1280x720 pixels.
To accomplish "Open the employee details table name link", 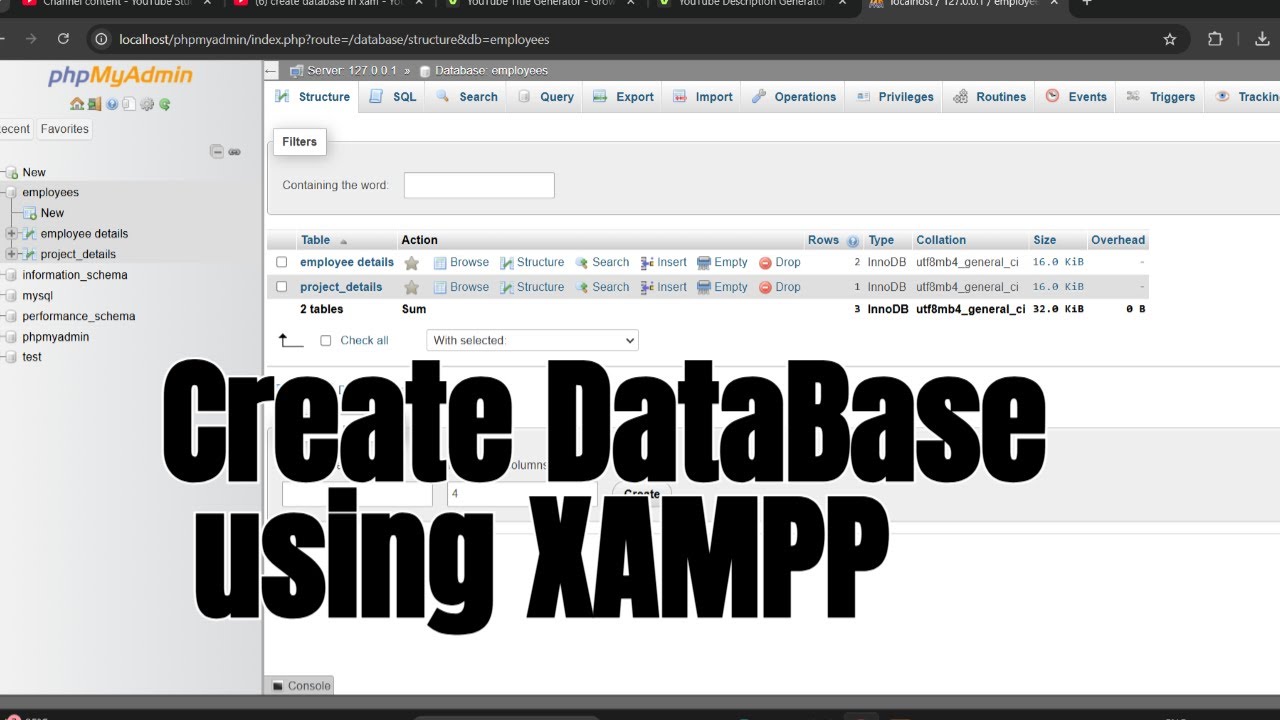I will point(347,262).
